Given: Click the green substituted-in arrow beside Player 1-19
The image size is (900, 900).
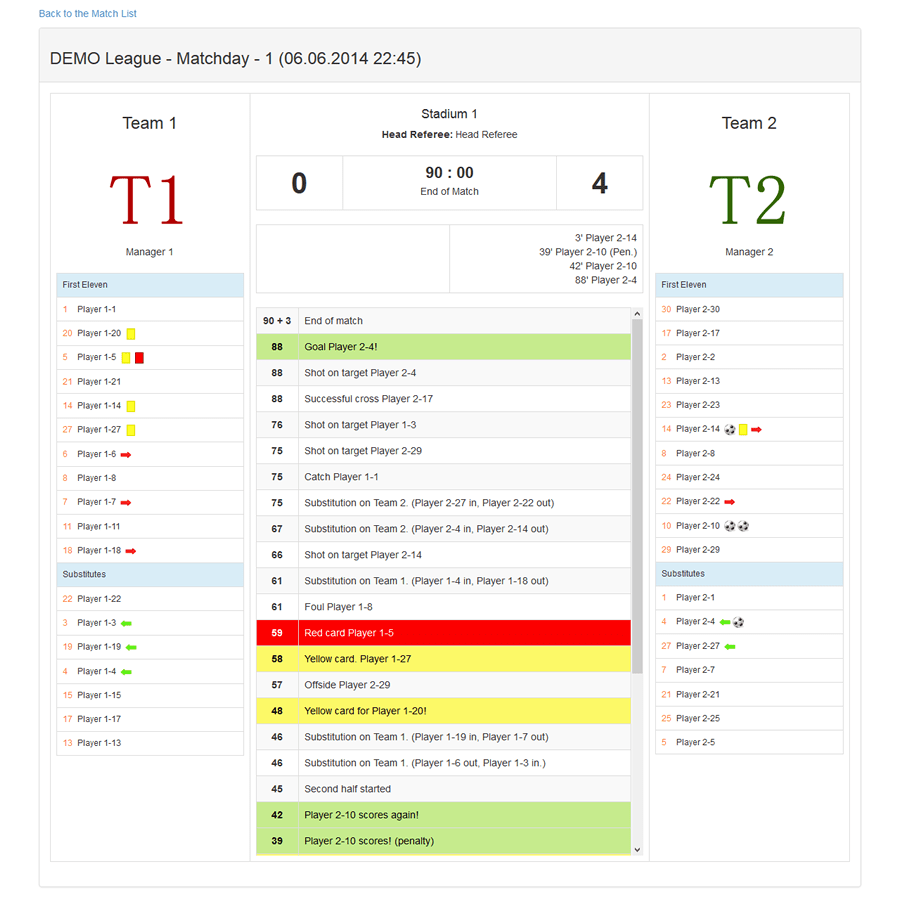Looking at the screenshot, I should 131,647.
